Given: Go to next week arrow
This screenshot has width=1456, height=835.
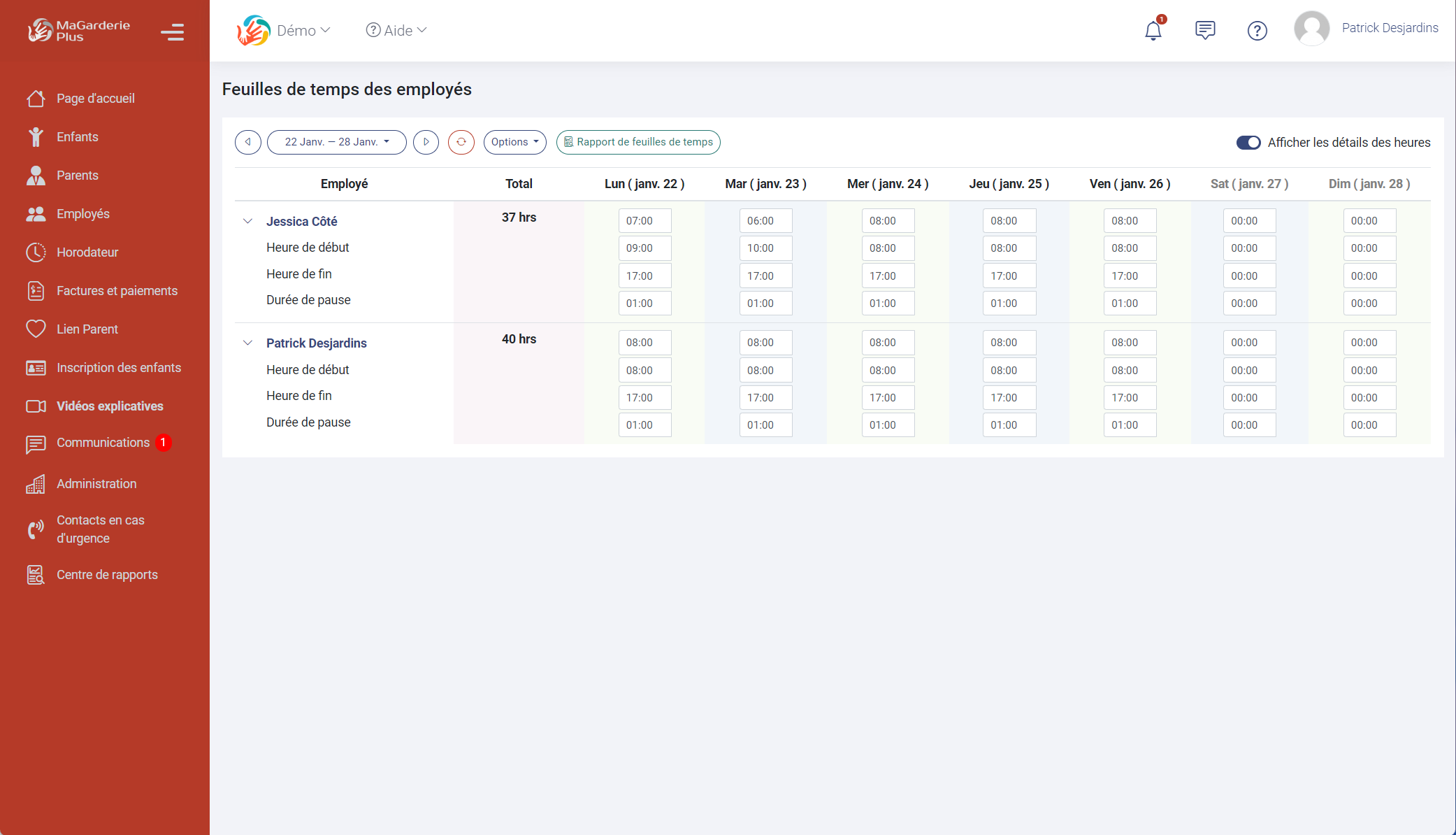Looking at the screenshot, I should pos(426,142).
